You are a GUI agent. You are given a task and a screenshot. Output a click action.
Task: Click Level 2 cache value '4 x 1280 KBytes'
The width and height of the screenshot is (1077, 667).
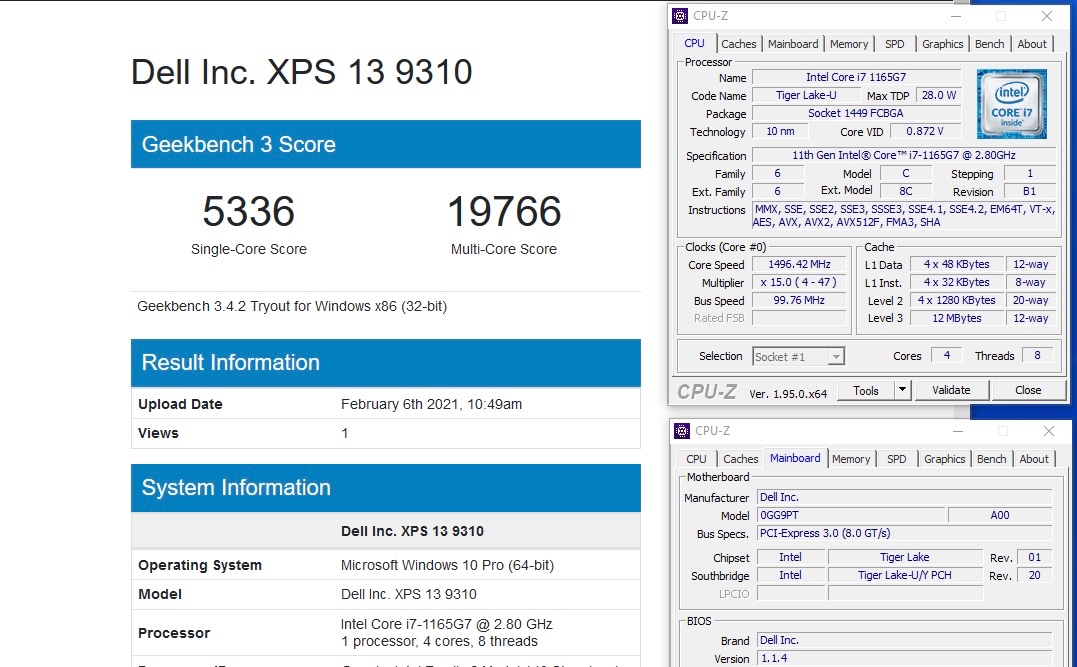(x=957, y=300)
